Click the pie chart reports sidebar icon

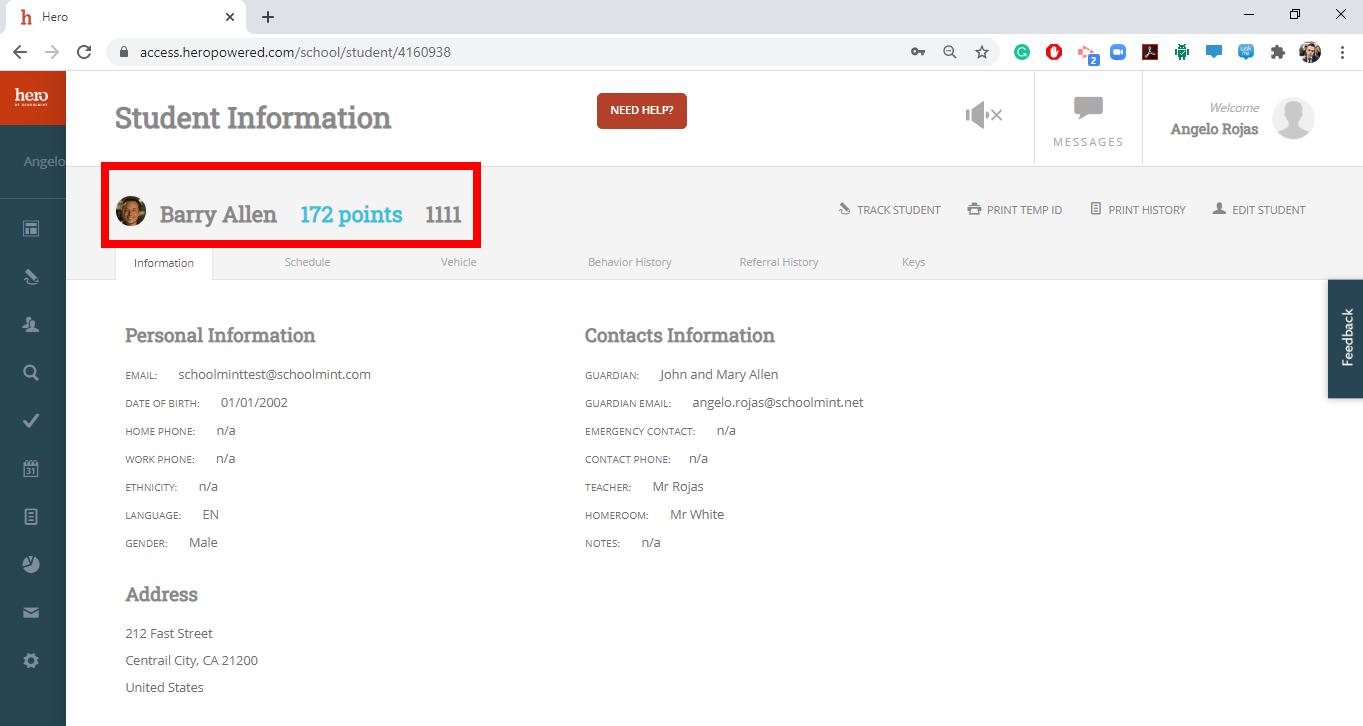pos(31,565)
